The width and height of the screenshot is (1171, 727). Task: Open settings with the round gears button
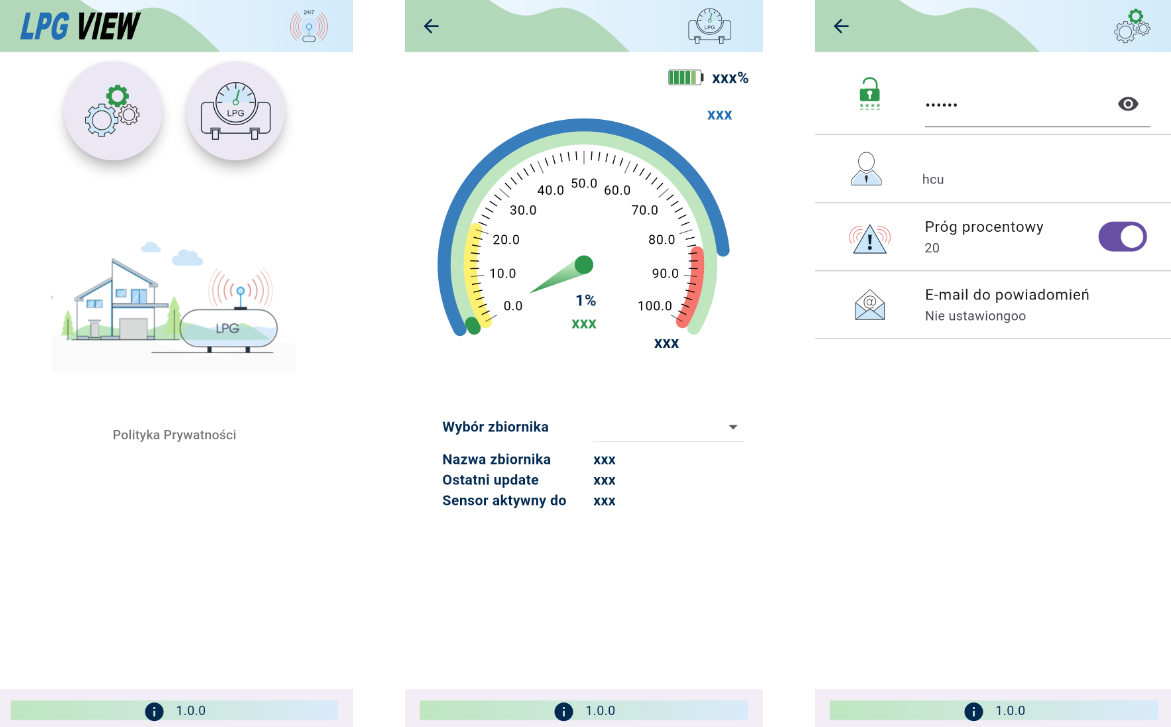tap(113, 111)
